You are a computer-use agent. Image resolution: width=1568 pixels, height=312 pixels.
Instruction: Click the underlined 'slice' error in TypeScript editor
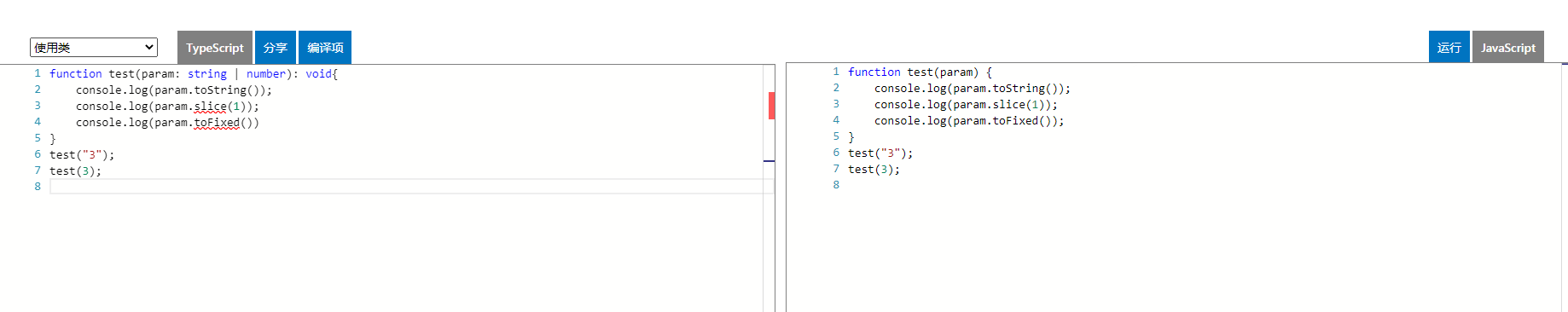click(x=210, y=107)
